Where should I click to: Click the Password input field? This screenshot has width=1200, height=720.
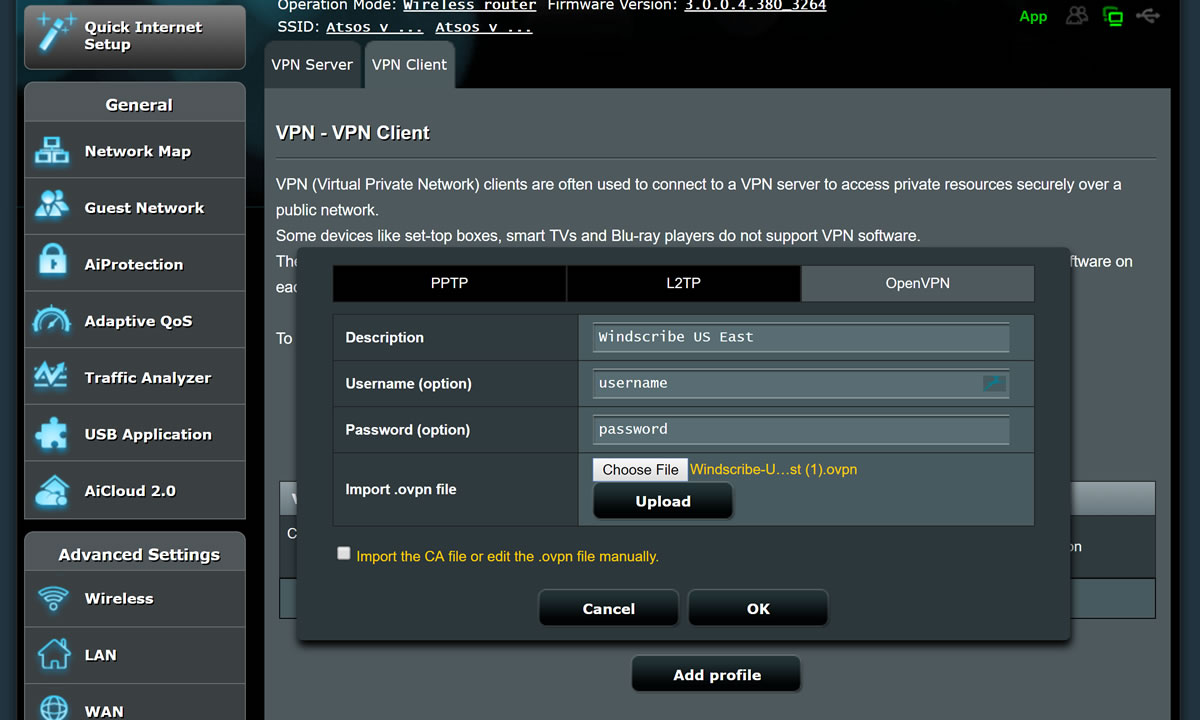[801, 429]
